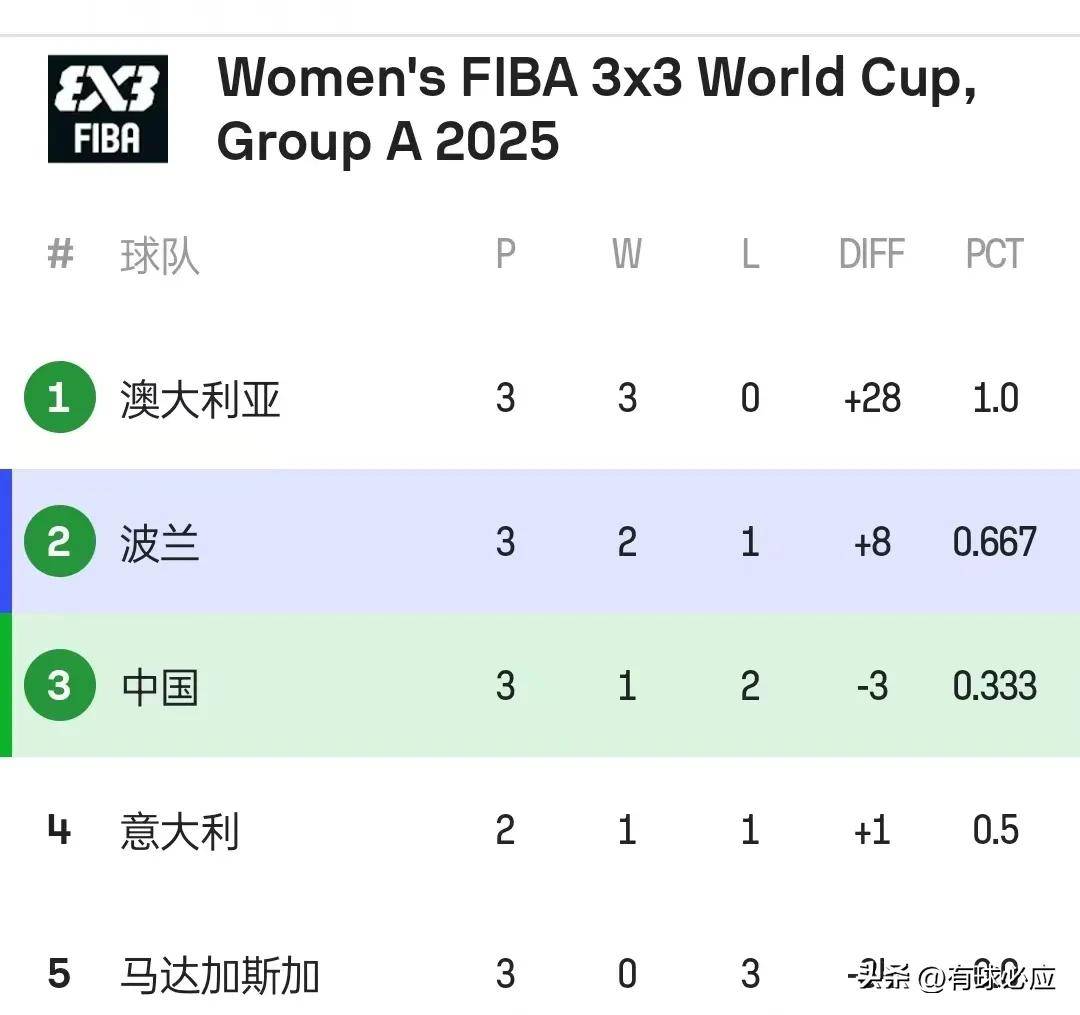Image resolution: width=1080 pixels, height=1015 pixels.
Task: Click the 球队 column header
Action: pyautogui.click(x=160, y=256)
